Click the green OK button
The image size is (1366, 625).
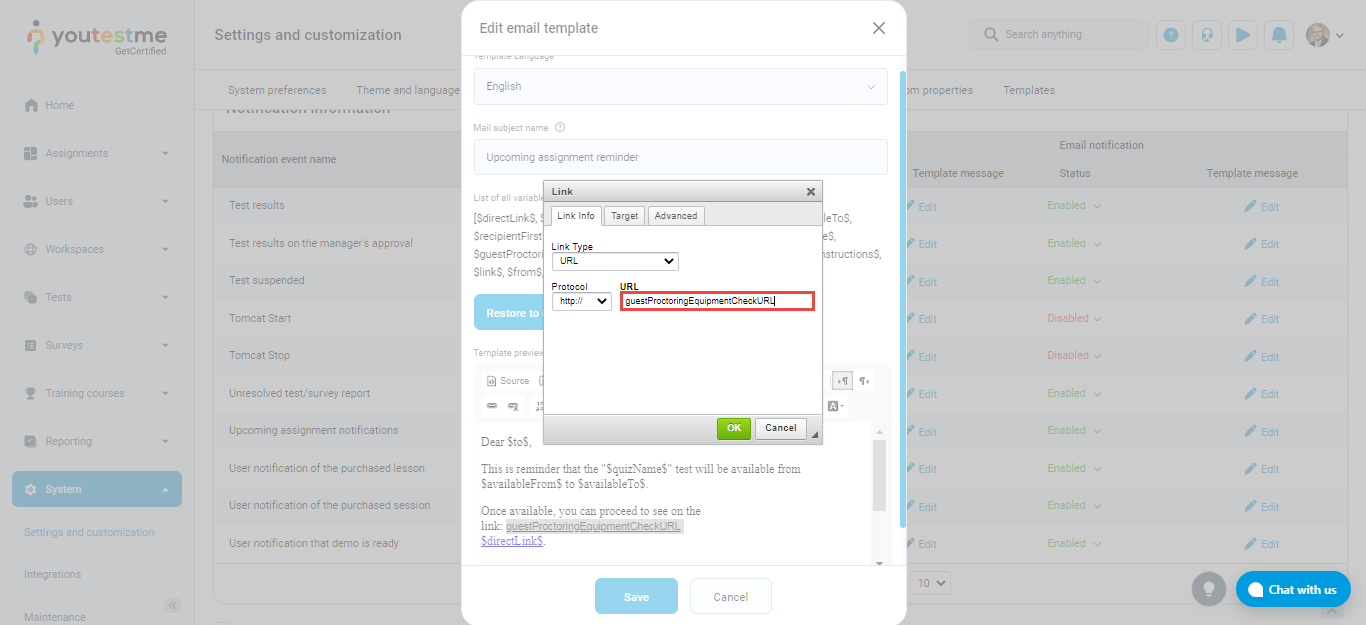[734, 428]
